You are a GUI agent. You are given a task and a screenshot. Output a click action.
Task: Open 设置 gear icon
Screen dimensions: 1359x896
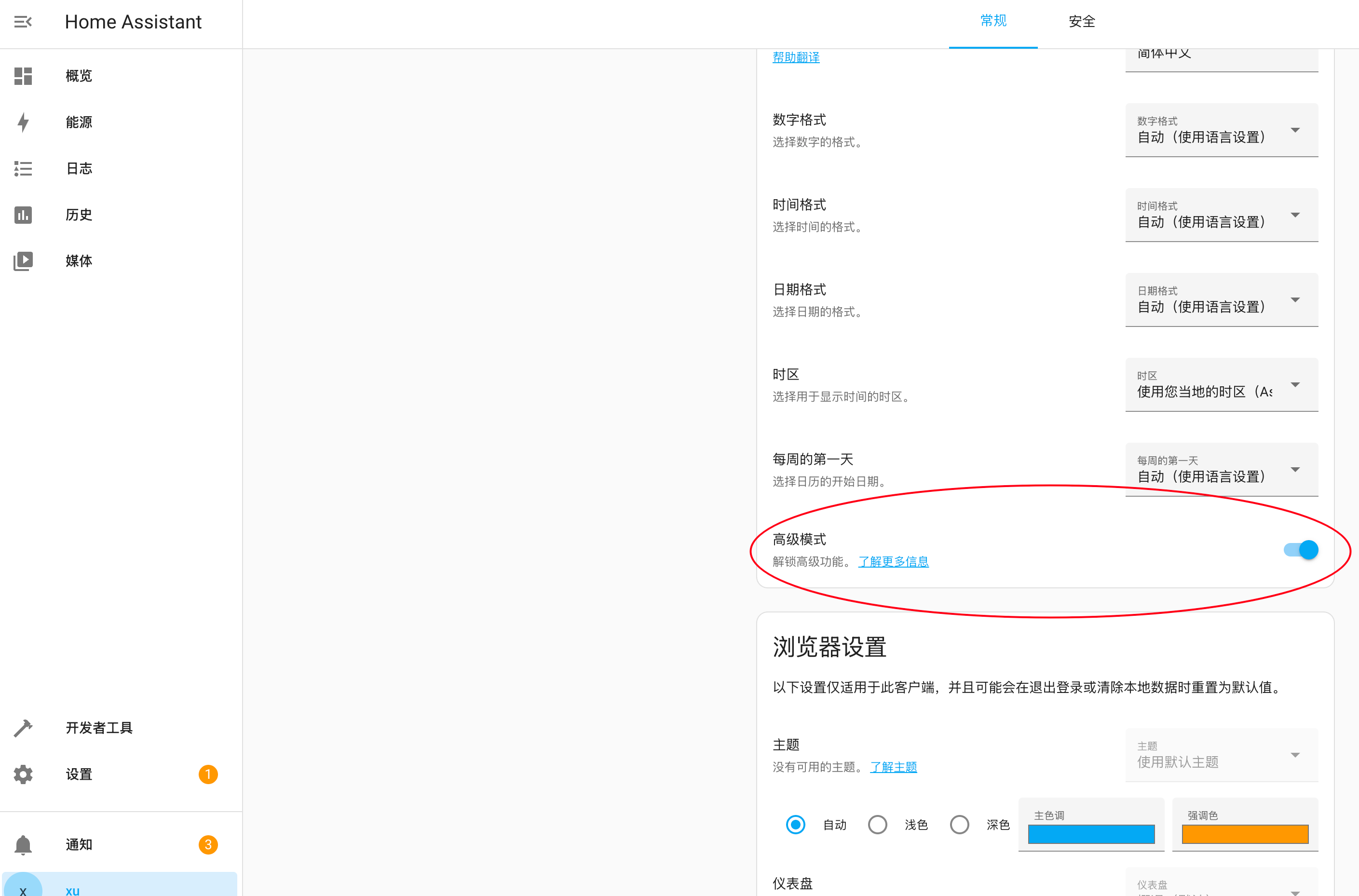[x=23, y=774]
